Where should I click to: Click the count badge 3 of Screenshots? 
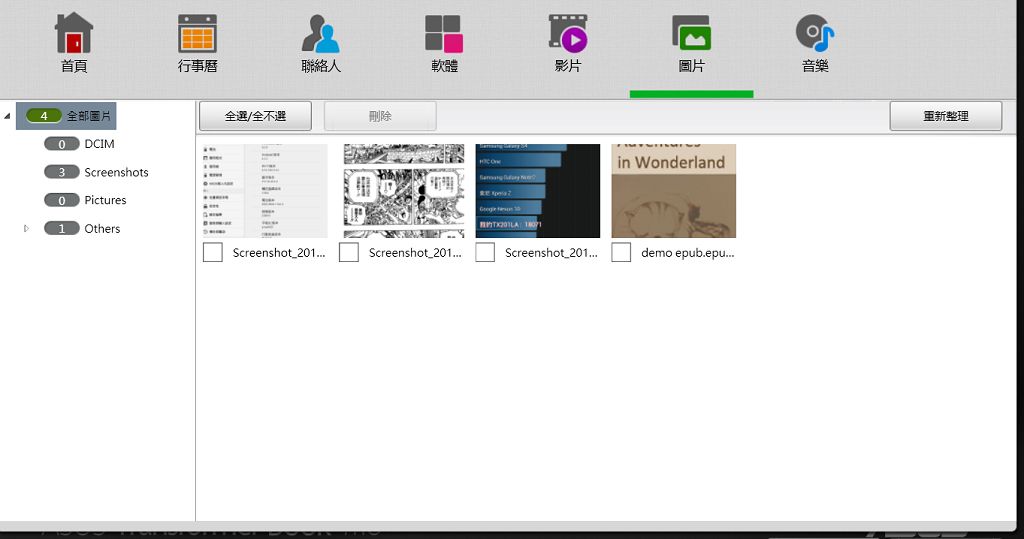(x=61, y=172)
